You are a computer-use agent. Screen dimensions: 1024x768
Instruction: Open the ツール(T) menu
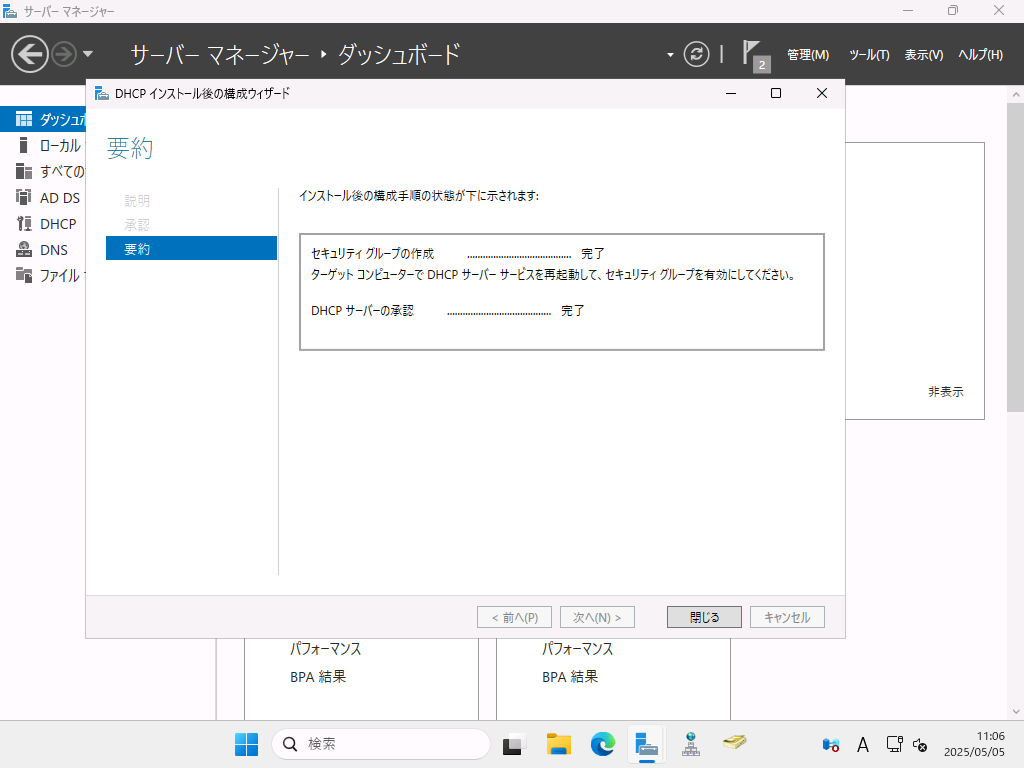[869, 55]
